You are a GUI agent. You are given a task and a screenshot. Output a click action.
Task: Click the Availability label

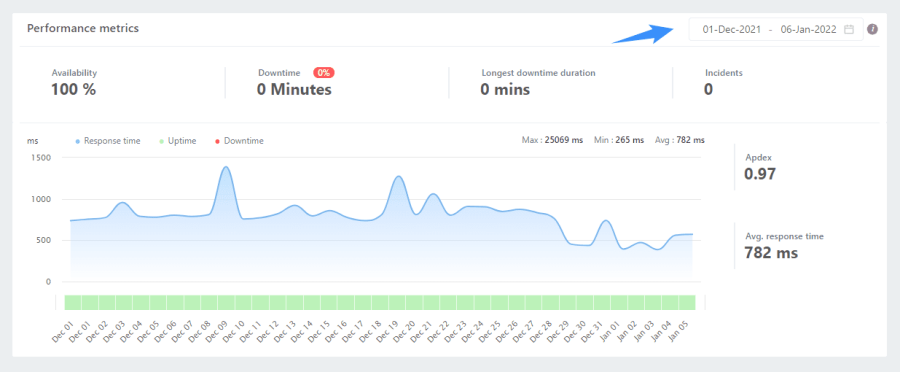pos(74,73)
